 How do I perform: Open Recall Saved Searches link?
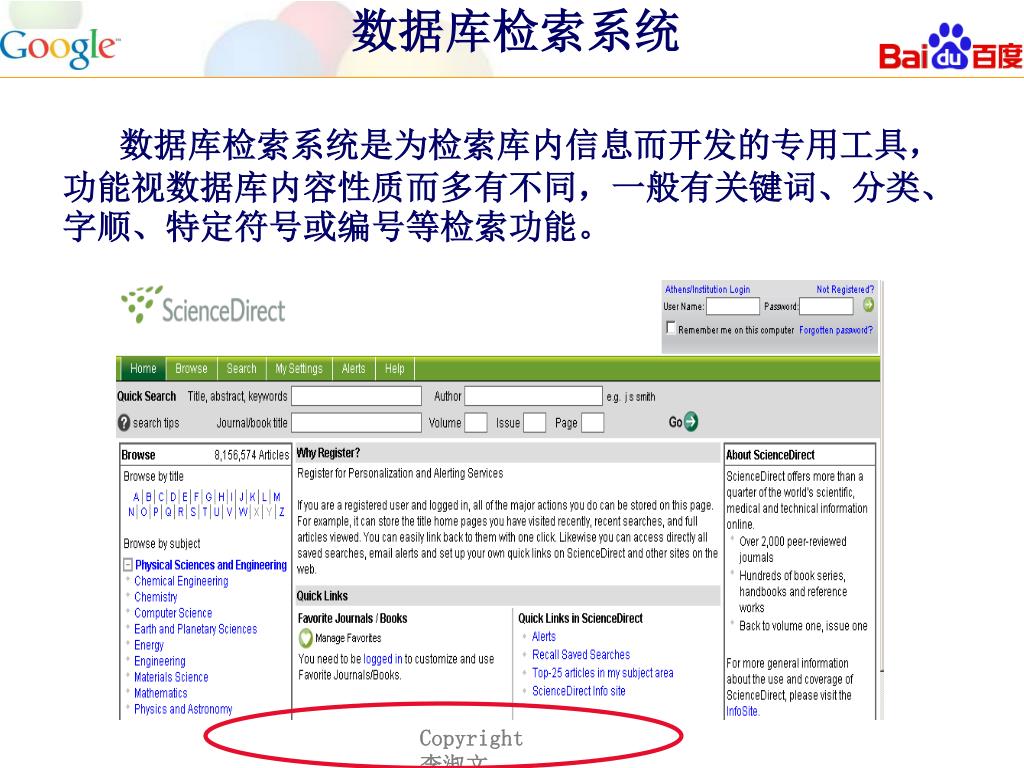(581, 654)
